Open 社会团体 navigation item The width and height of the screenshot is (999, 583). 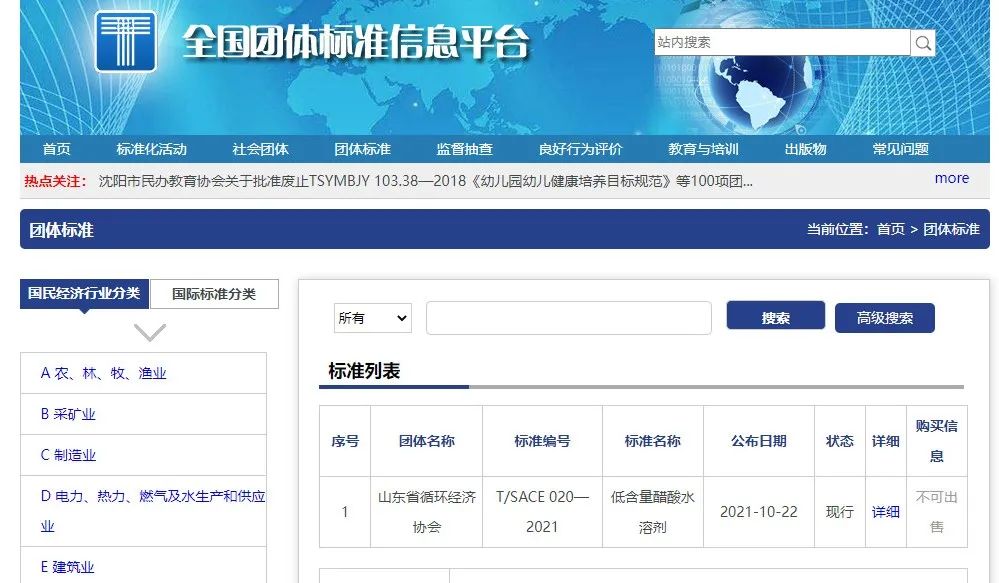(x=261, y=149)
